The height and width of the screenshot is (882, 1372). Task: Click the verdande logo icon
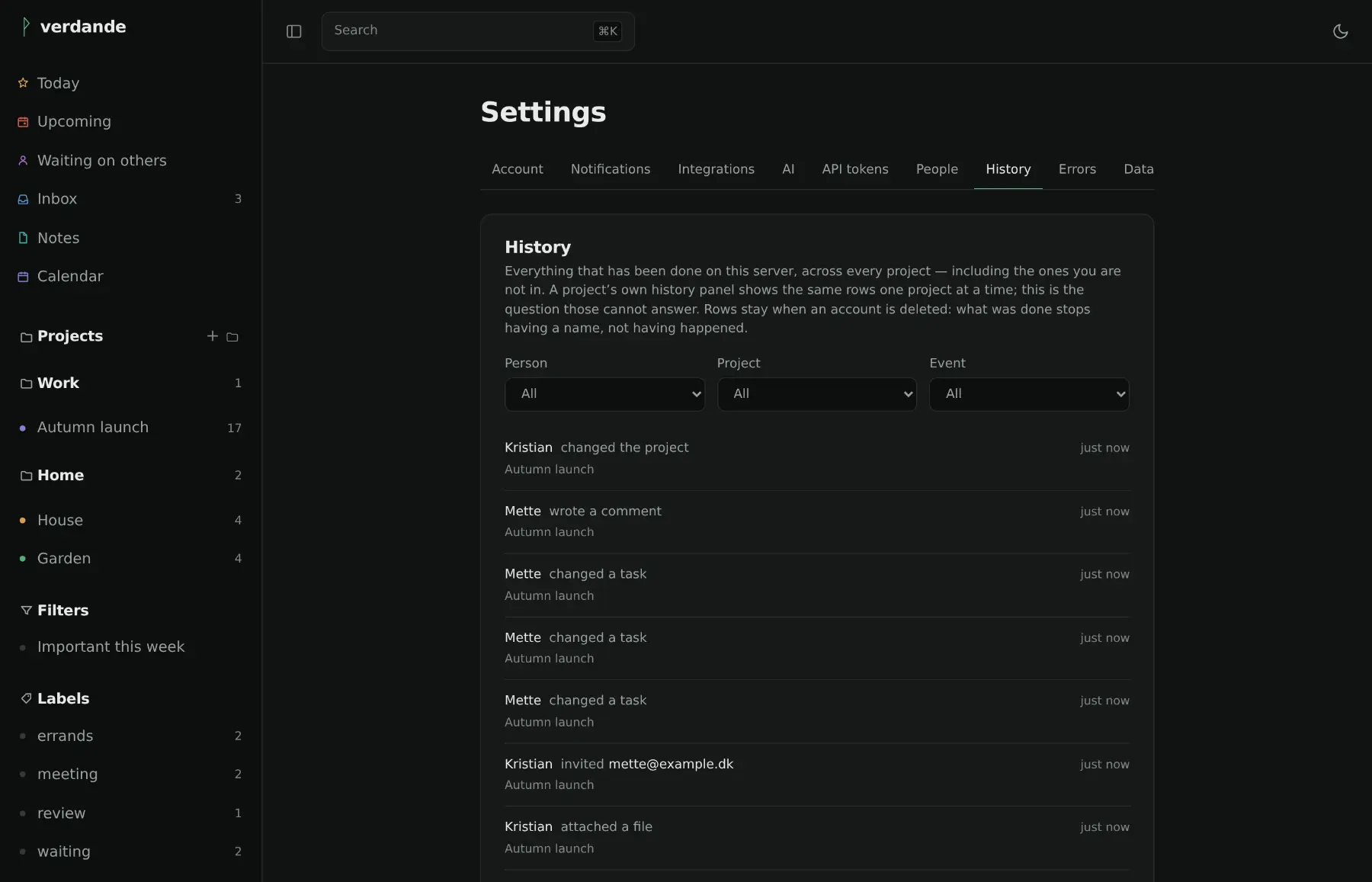coord(26,27)
